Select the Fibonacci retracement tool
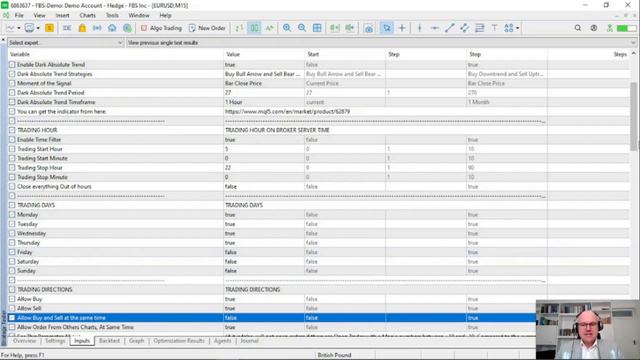 coord(480,28)
